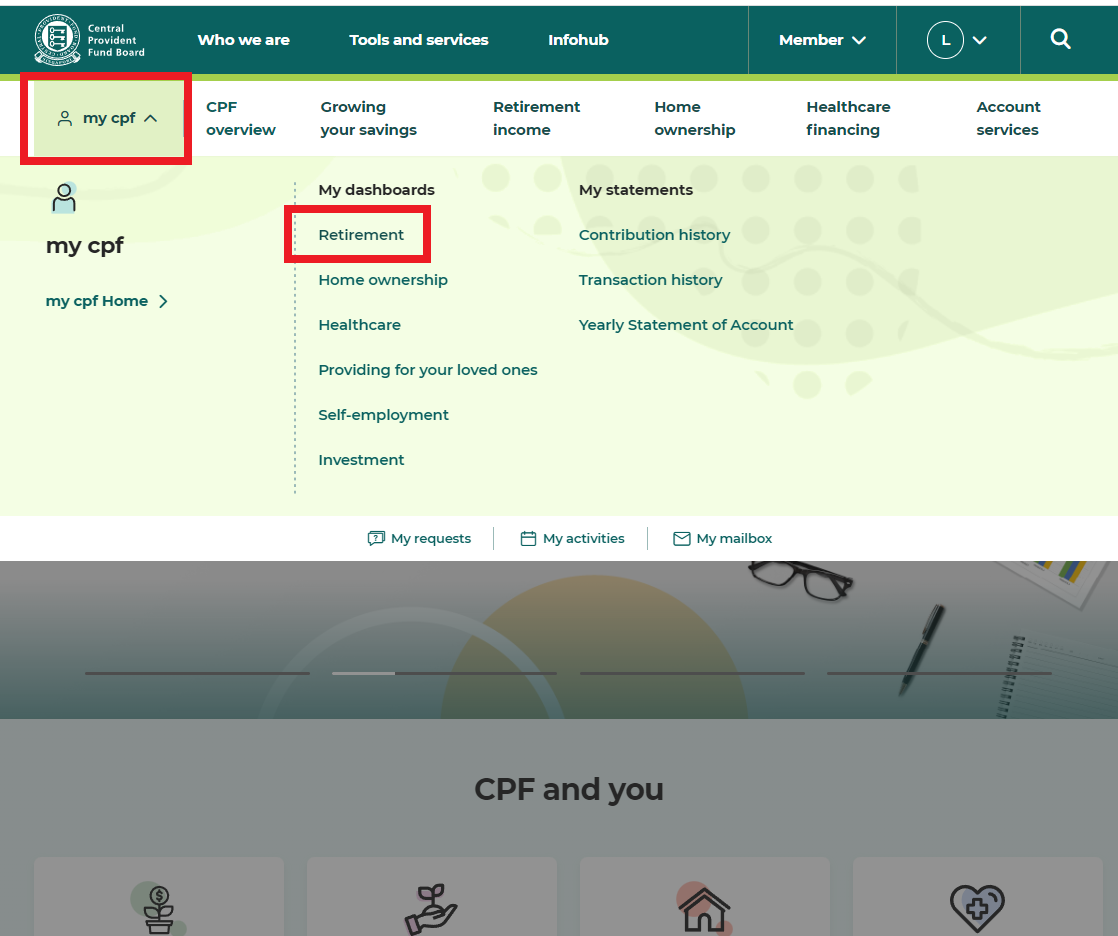Click the hand holding plant icon
The height and width of the screenshot is (936, 1118).
(431, 907)
